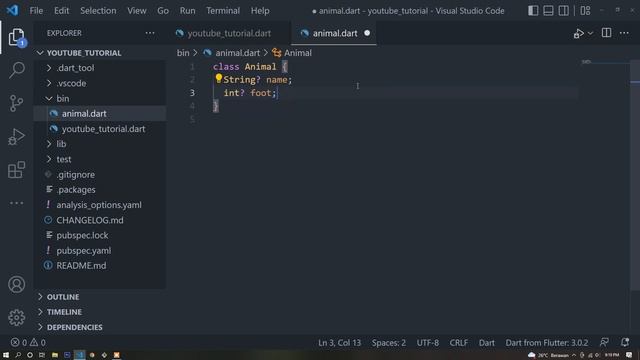This screenshot has height=360, width=640.
Task: Open Task View on the taskbar
Action: click(x=42, y=355)
